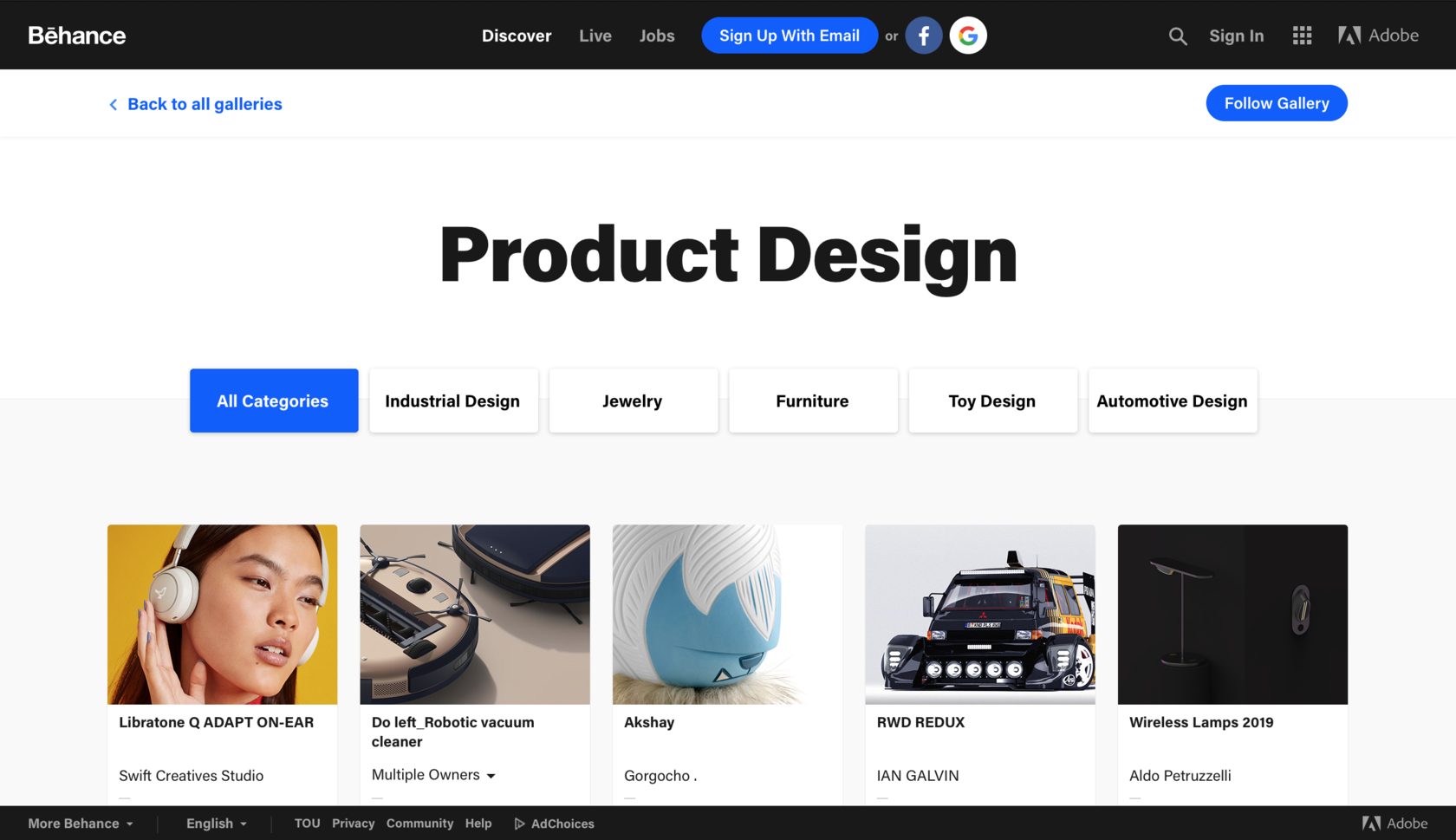
Task: Open search with the magnifier icon
Action: point(1177,36)
